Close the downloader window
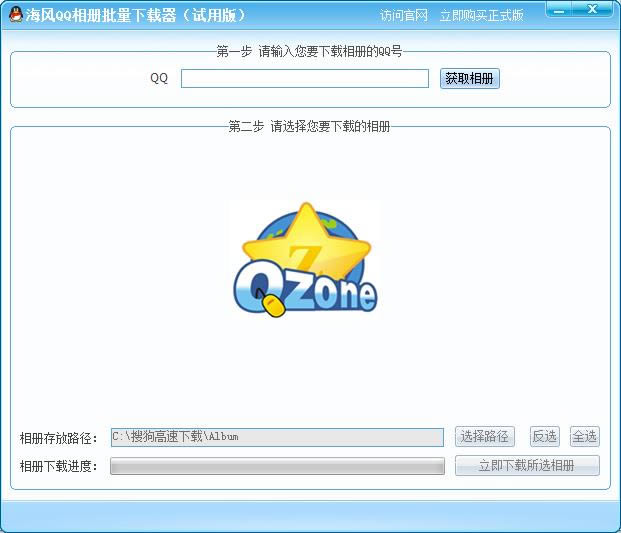Image resolution: width=621 pixels, height=533 pixels. click(592, 10)
